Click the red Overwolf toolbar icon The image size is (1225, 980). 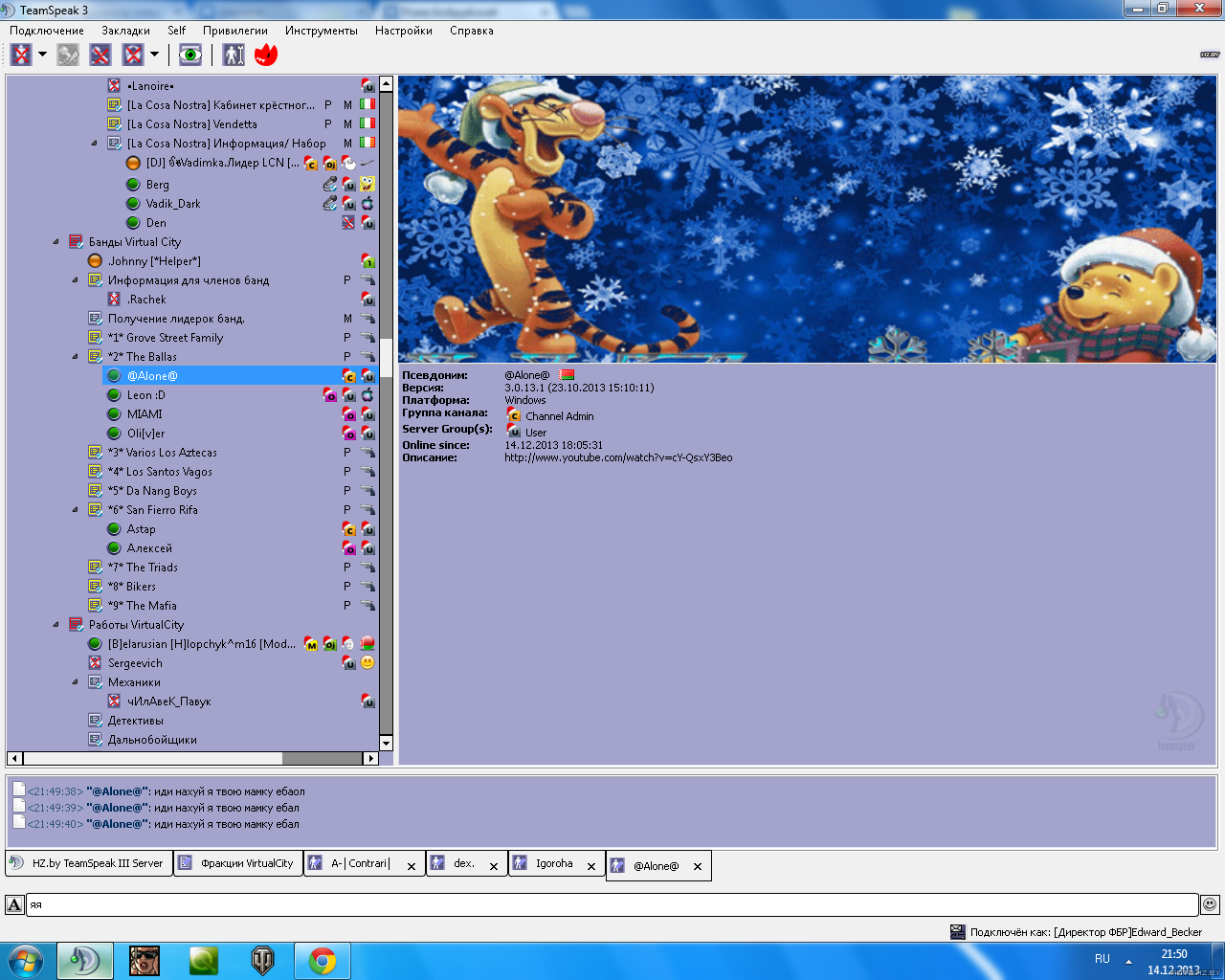click(265, 55)
